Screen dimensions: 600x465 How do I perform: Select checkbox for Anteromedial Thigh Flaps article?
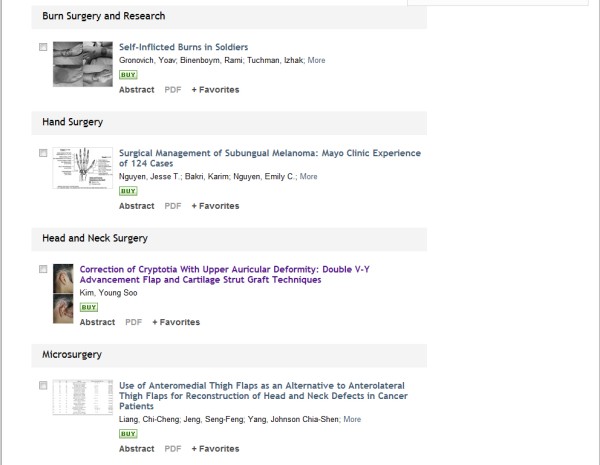click(43, 385)
